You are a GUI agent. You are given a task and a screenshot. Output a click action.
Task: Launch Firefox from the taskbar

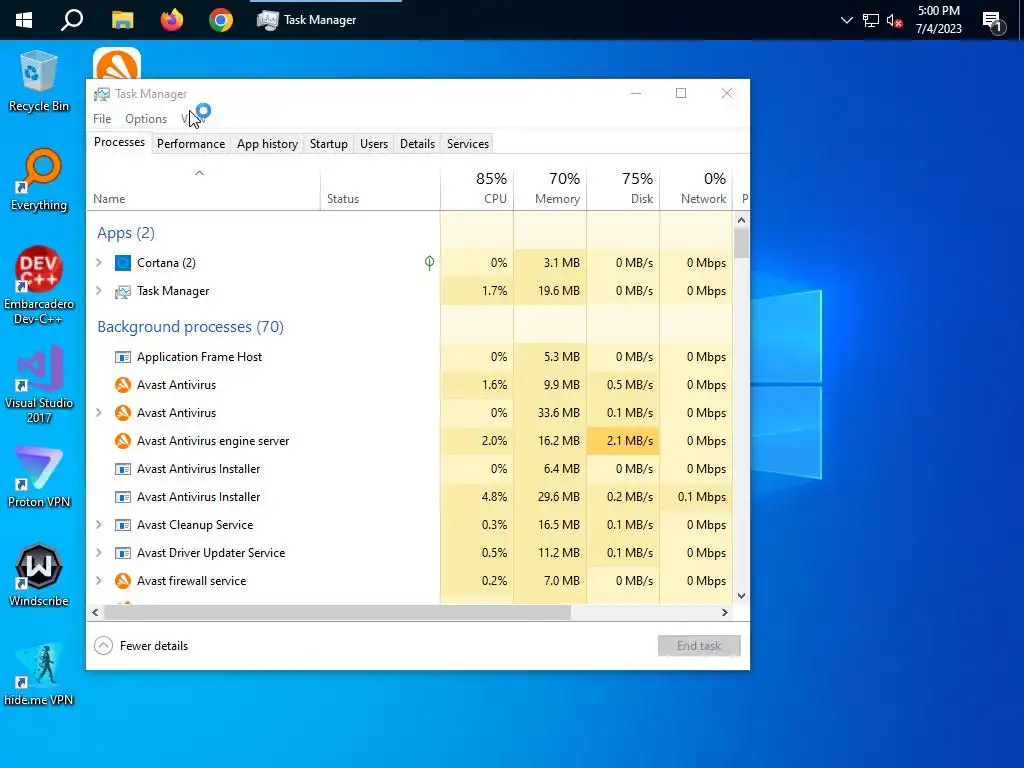click(172, 20)
